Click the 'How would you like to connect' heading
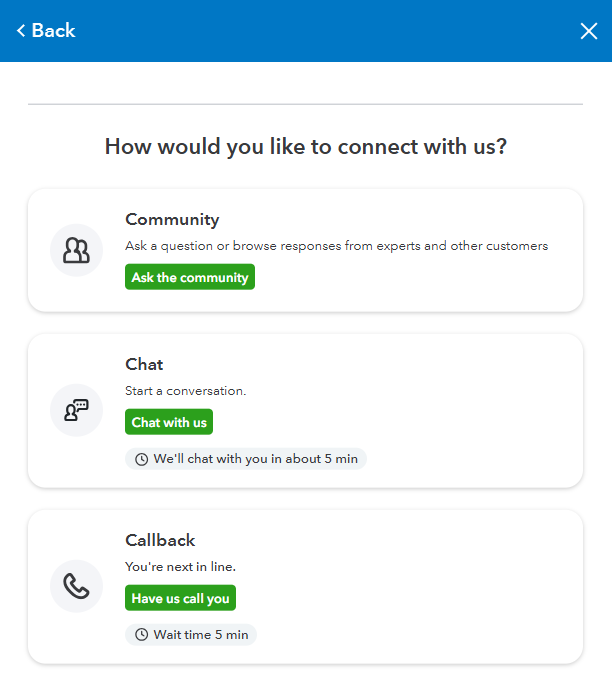Viewport: 612px width, 676px height. 306,147
